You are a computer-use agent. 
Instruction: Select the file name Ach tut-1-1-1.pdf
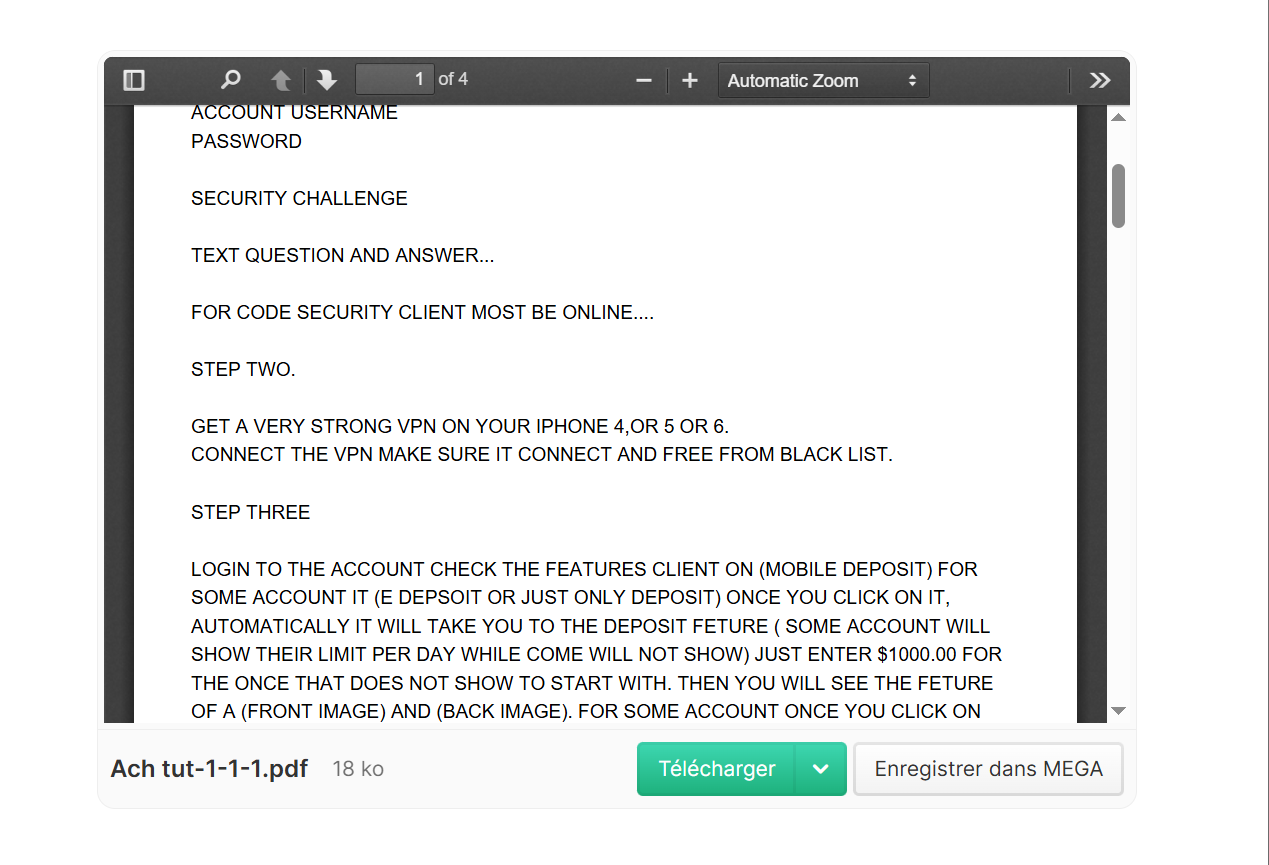209,769
